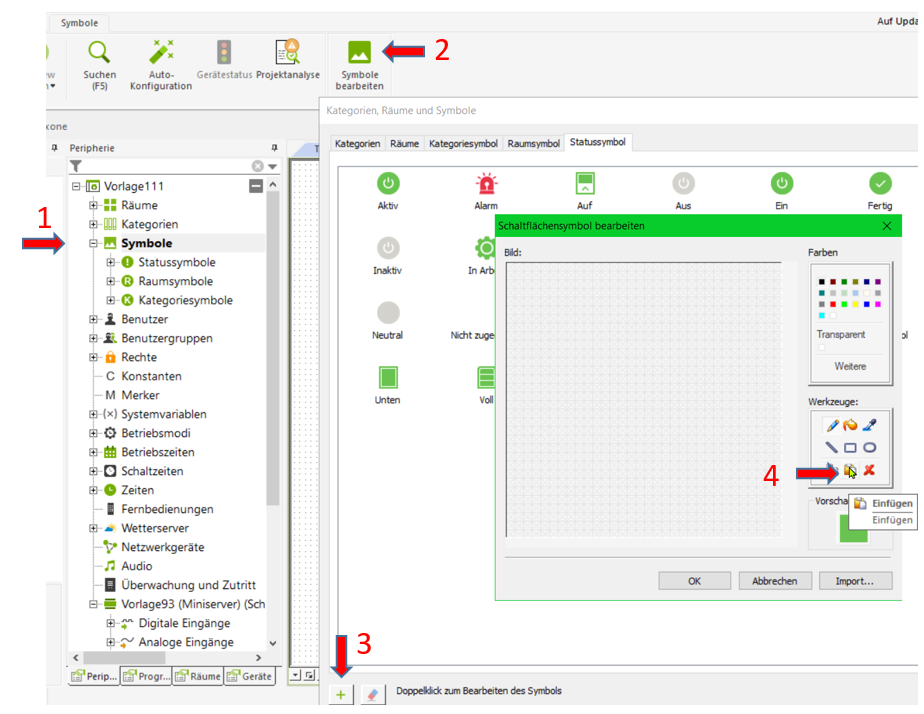The width and height of the screenshot is (924, 714).
Task: Clear the Peripherie filter with the X icon
Action: [x=258, y=166]
